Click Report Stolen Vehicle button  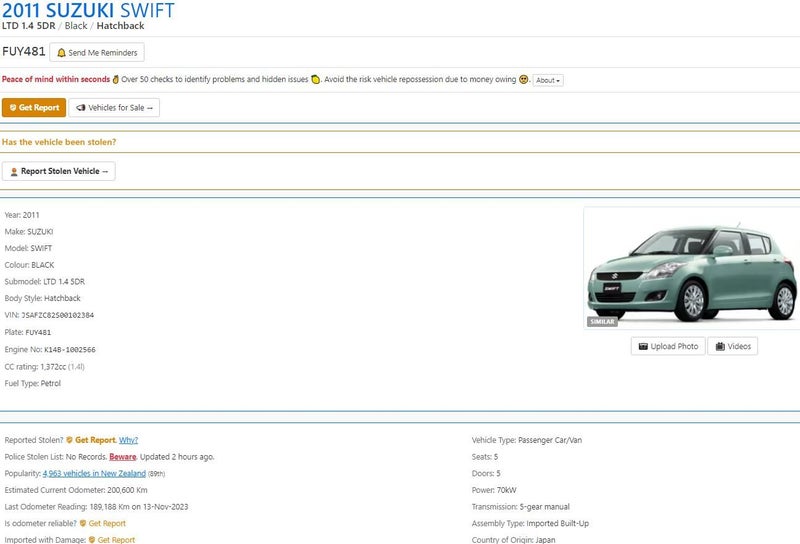click(59, 171)
